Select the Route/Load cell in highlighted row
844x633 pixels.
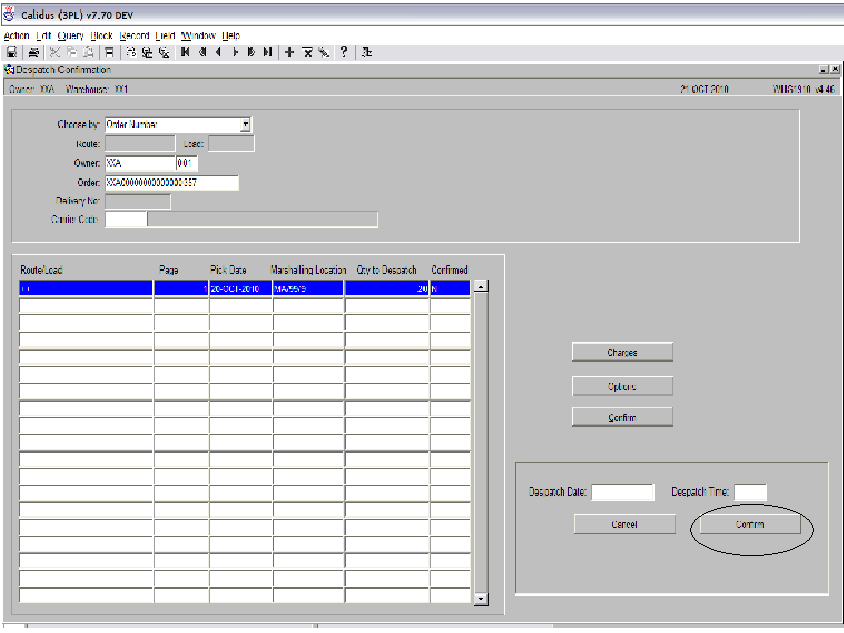86,289
